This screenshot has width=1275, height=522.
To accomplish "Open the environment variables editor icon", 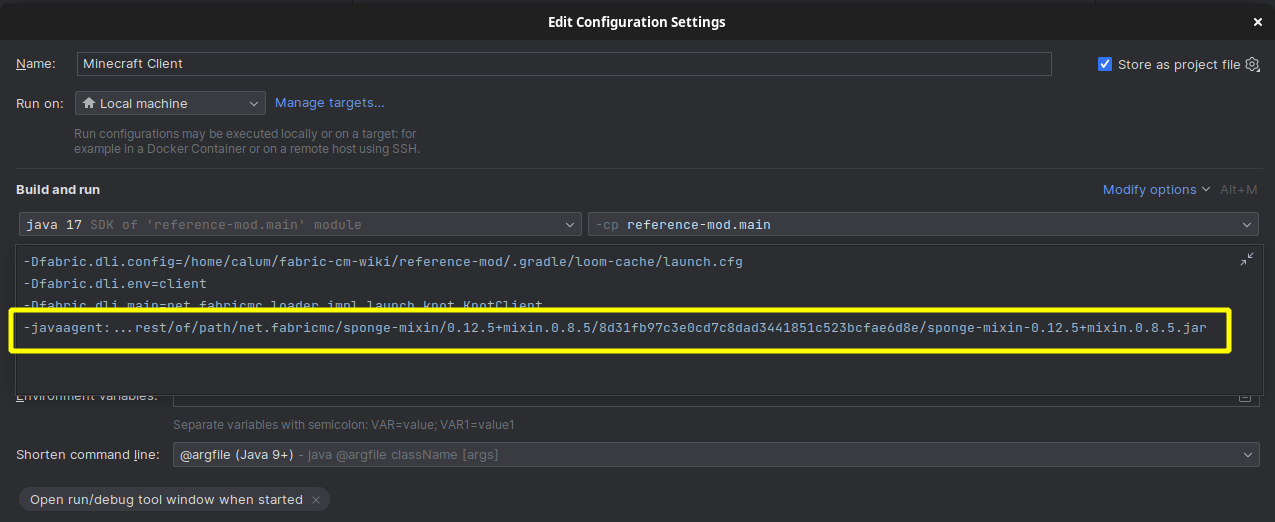I will point(1245,397).
